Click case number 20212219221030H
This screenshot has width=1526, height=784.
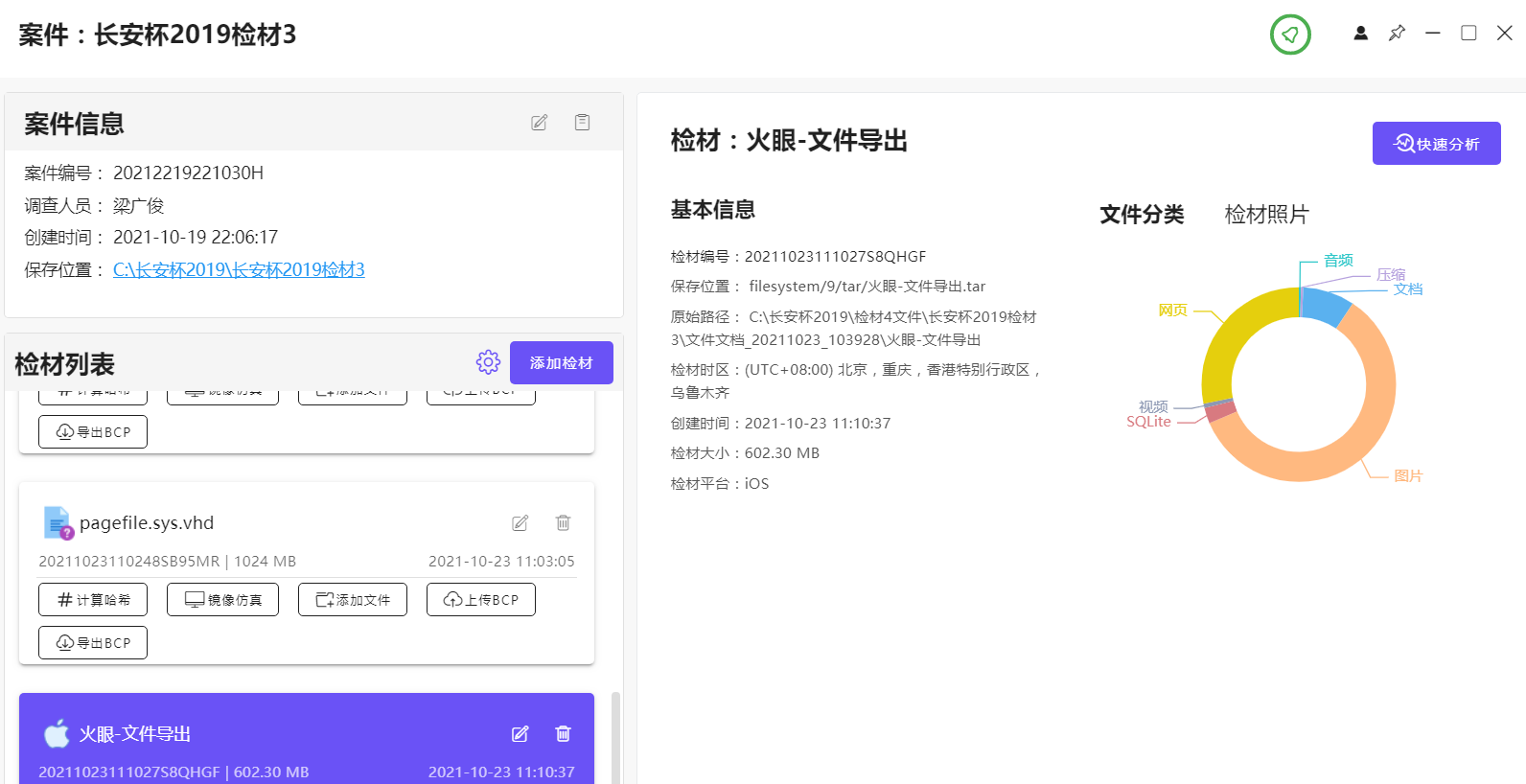point(188,173)
